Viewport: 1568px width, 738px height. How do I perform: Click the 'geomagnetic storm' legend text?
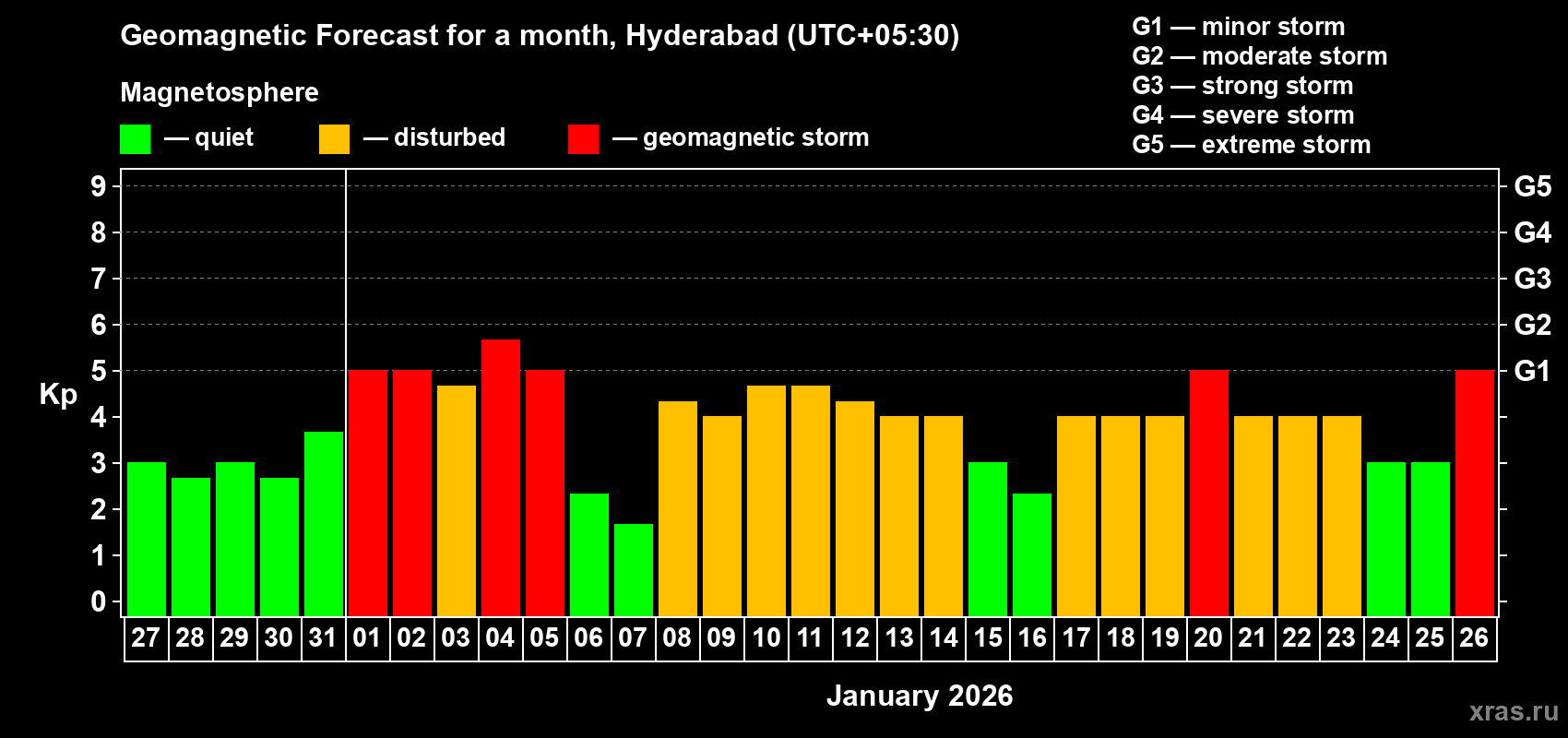(755, 138)
